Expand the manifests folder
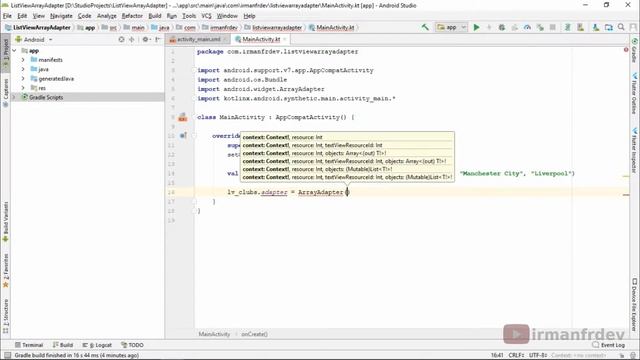640x360 pixels. (x=23, y=60)
